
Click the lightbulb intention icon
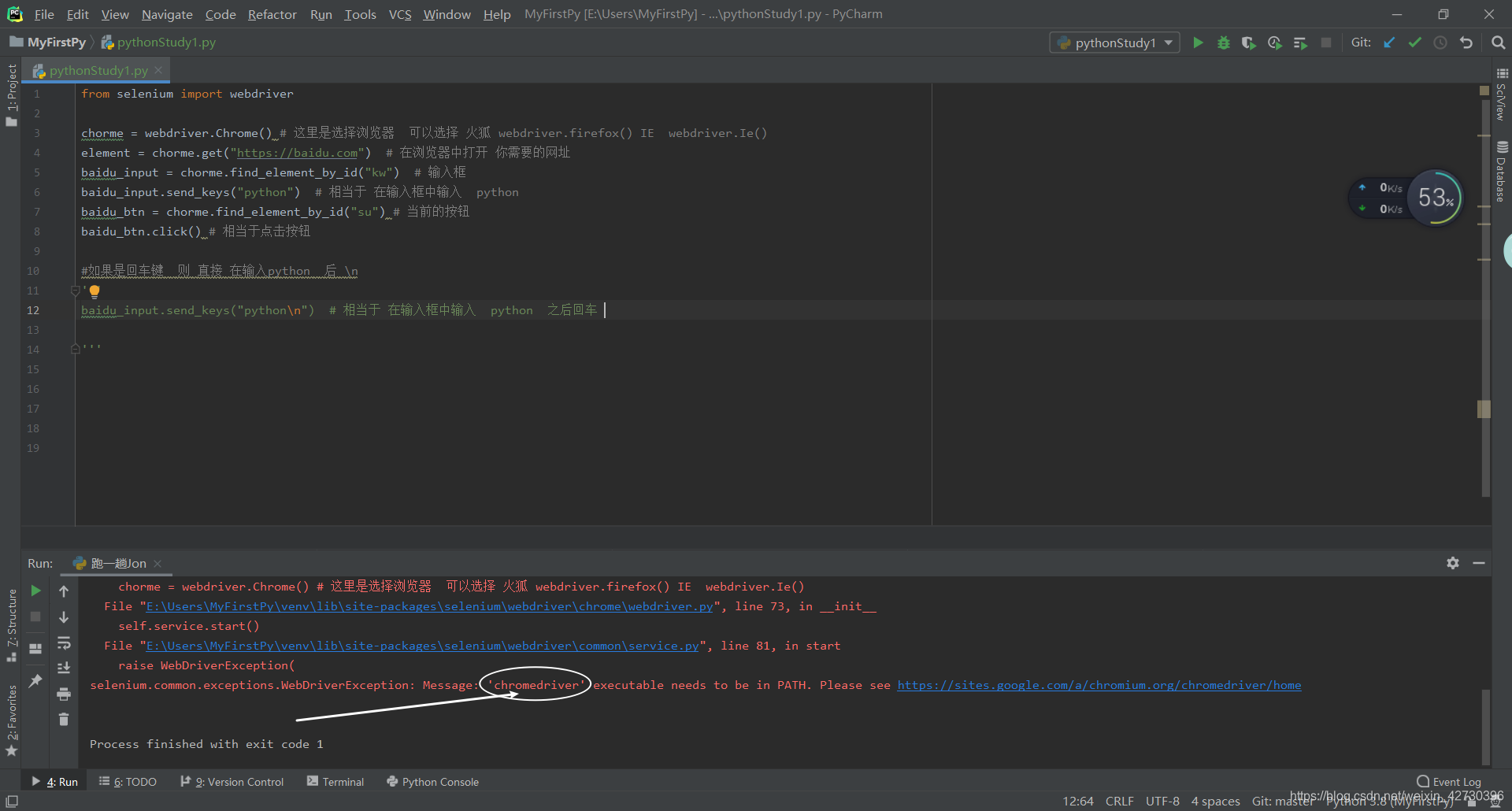click(94, 291)
